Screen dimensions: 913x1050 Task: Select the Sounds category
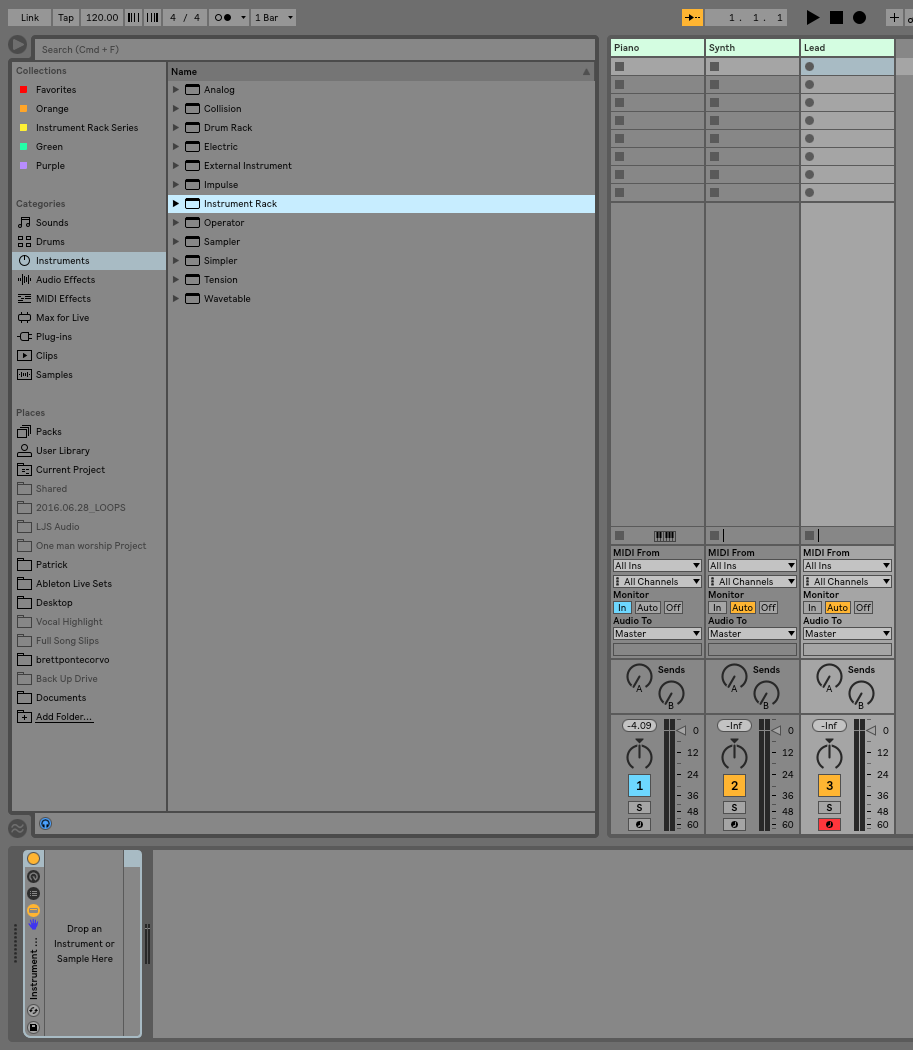[52, 223]
